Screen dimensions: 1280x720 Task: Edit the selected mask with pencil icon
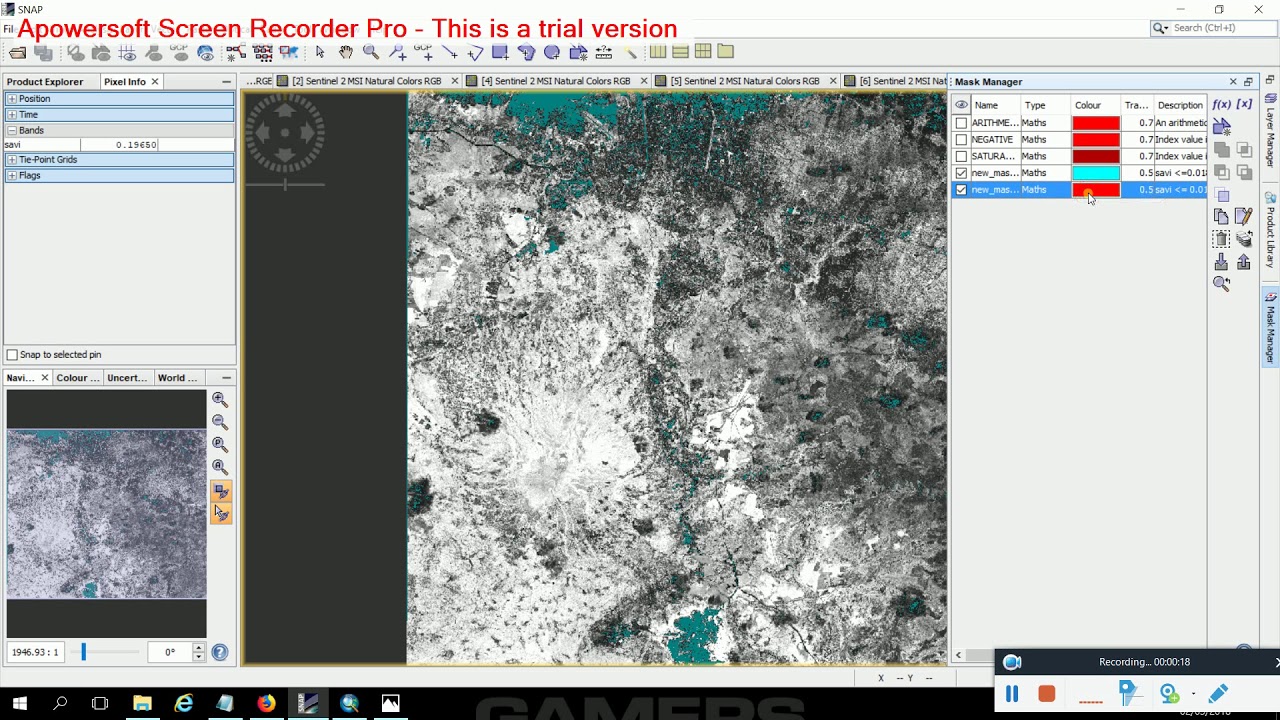click(1244, 216)
